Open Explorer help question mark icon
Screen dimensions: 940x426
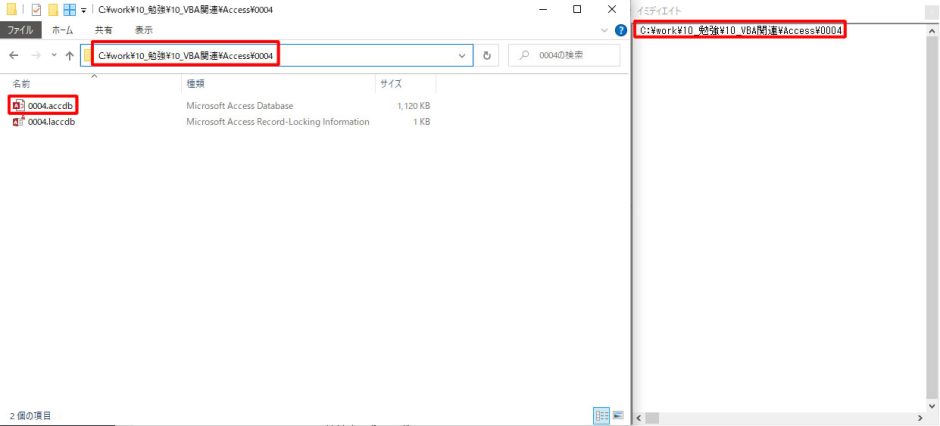pos(620,30)
